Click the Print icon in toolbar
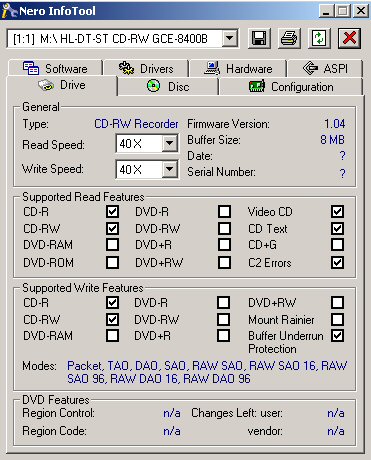Image resolution: width=371 pixels, height=460 pixels. (289, 38)
